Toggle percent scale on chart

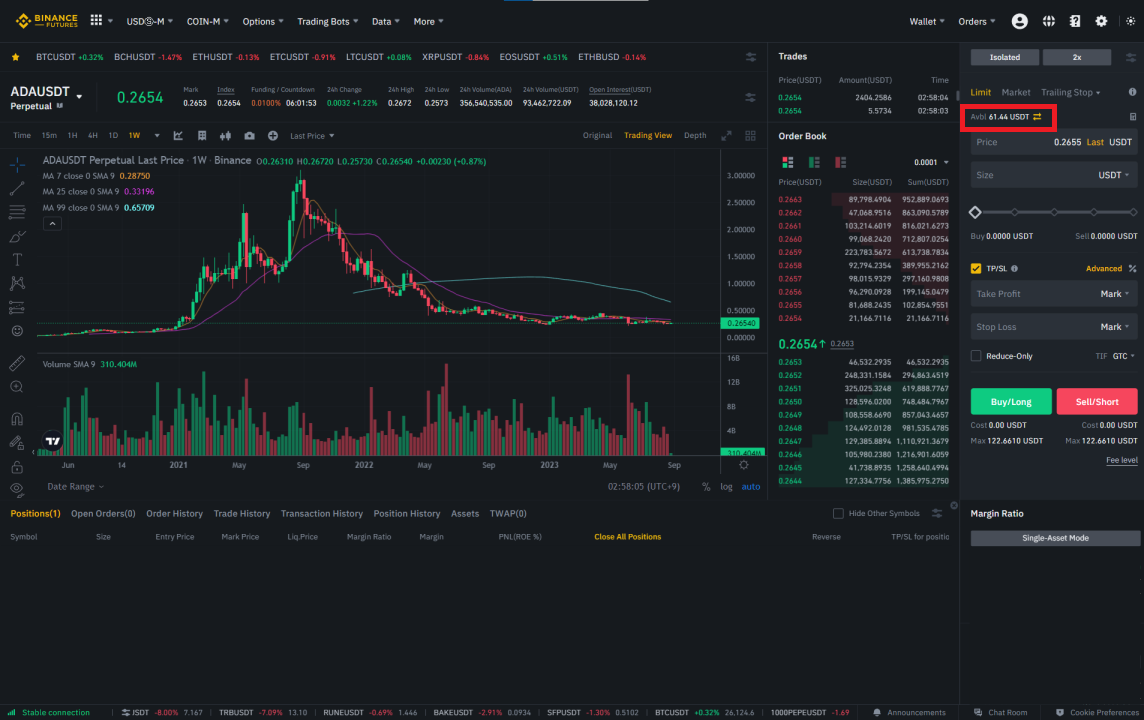coord(706,487)
